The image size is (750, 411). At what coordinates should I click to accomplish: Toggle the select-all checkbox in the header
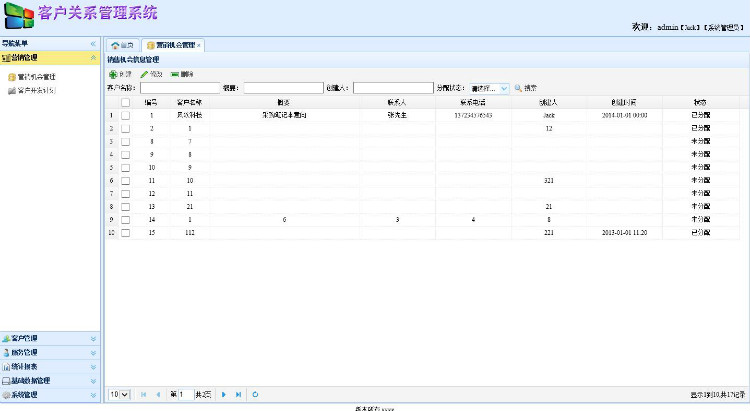(x=125, y=102)
